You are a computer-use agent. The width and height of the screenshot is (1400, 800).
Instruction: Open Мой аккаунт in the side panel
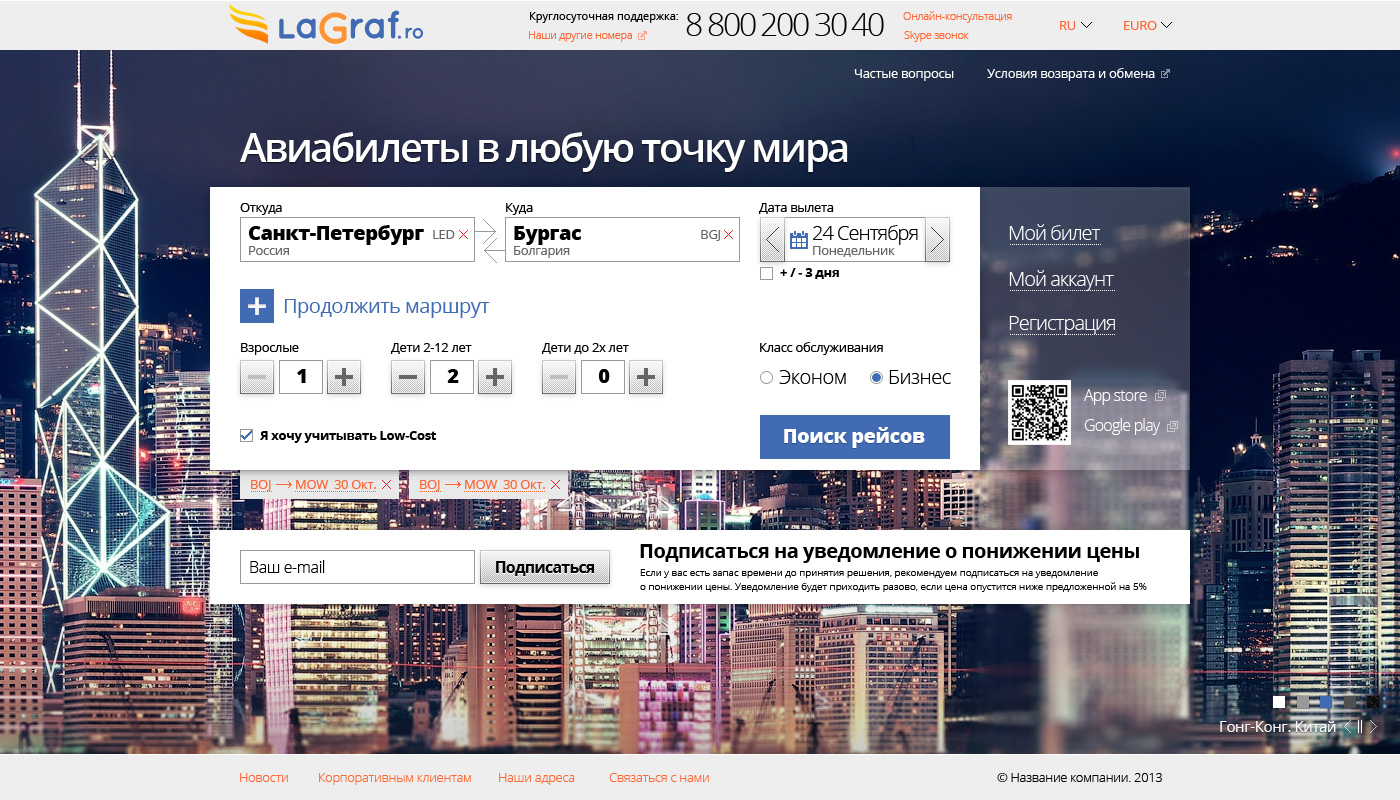[1061, 279]
